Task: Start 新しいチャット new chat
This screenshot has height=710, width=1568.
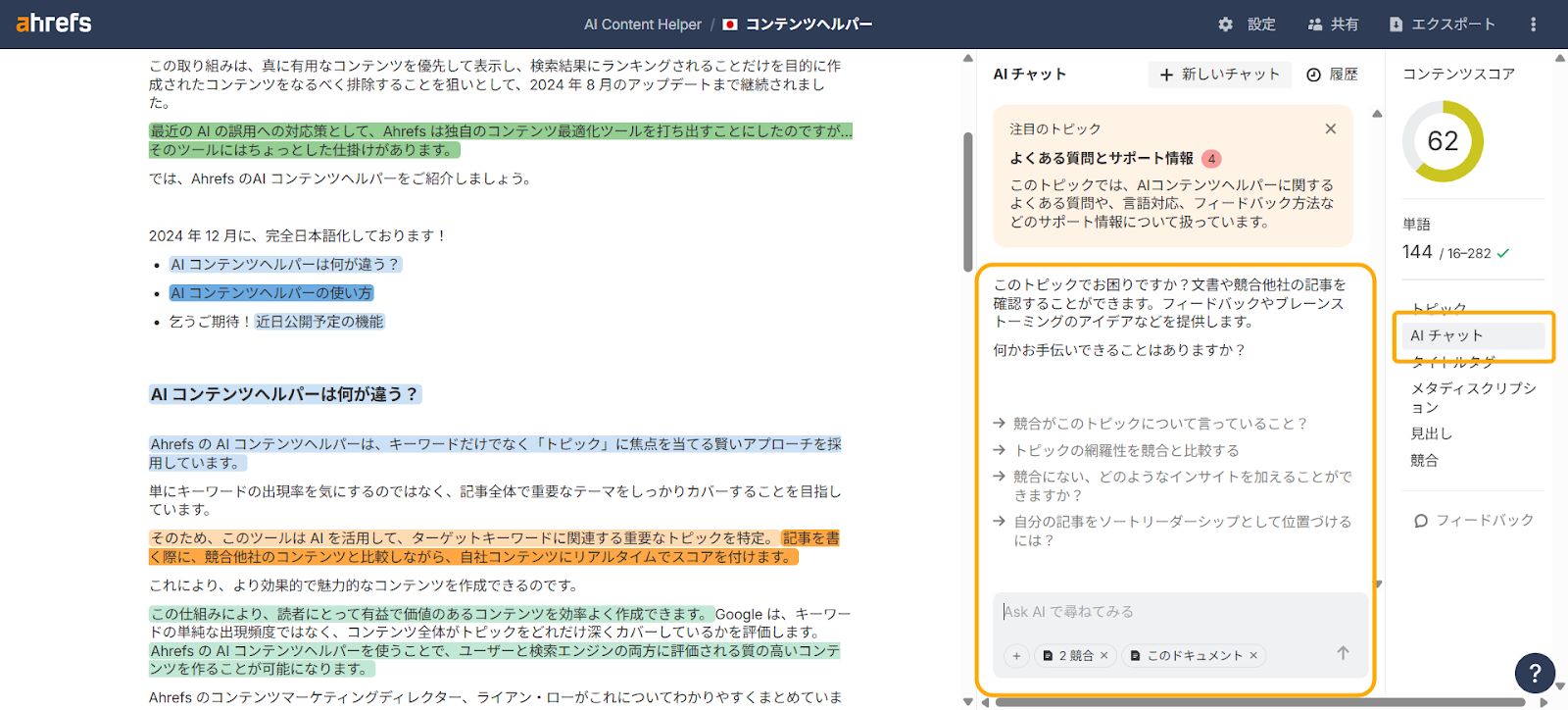Action: coord(1219,75)
